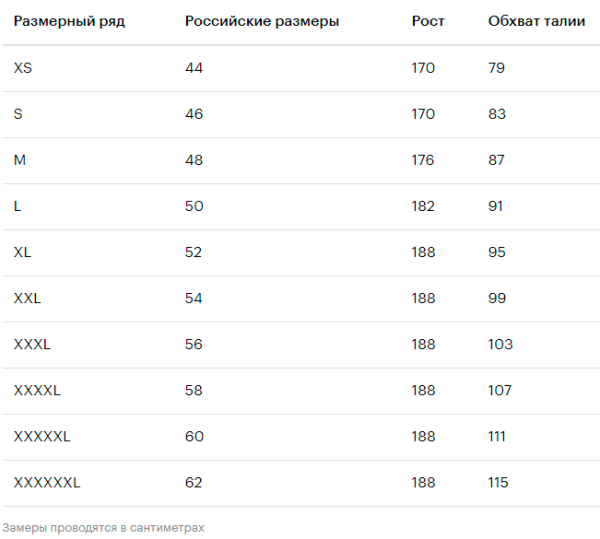Select Russian size 50 value
This screenshot has height=539, width=600.
coord(194,206)
